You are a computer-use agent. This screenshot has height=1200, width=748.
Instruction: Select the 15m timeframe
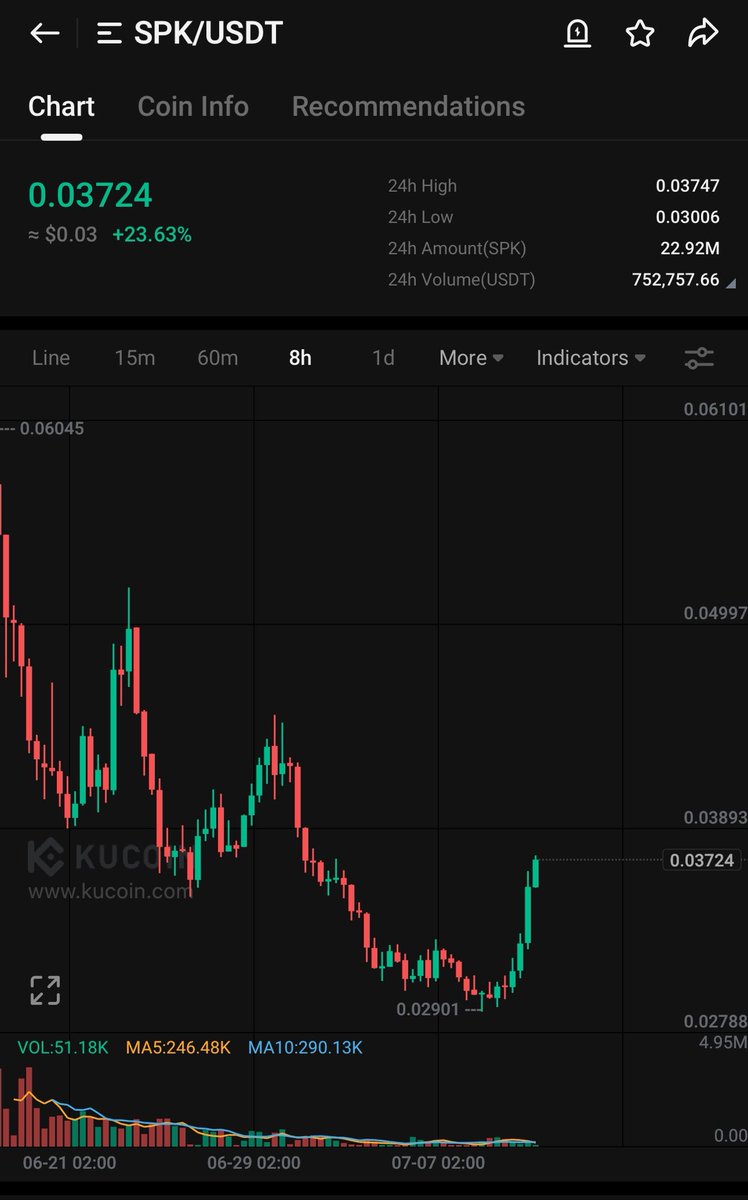point(134,358)
